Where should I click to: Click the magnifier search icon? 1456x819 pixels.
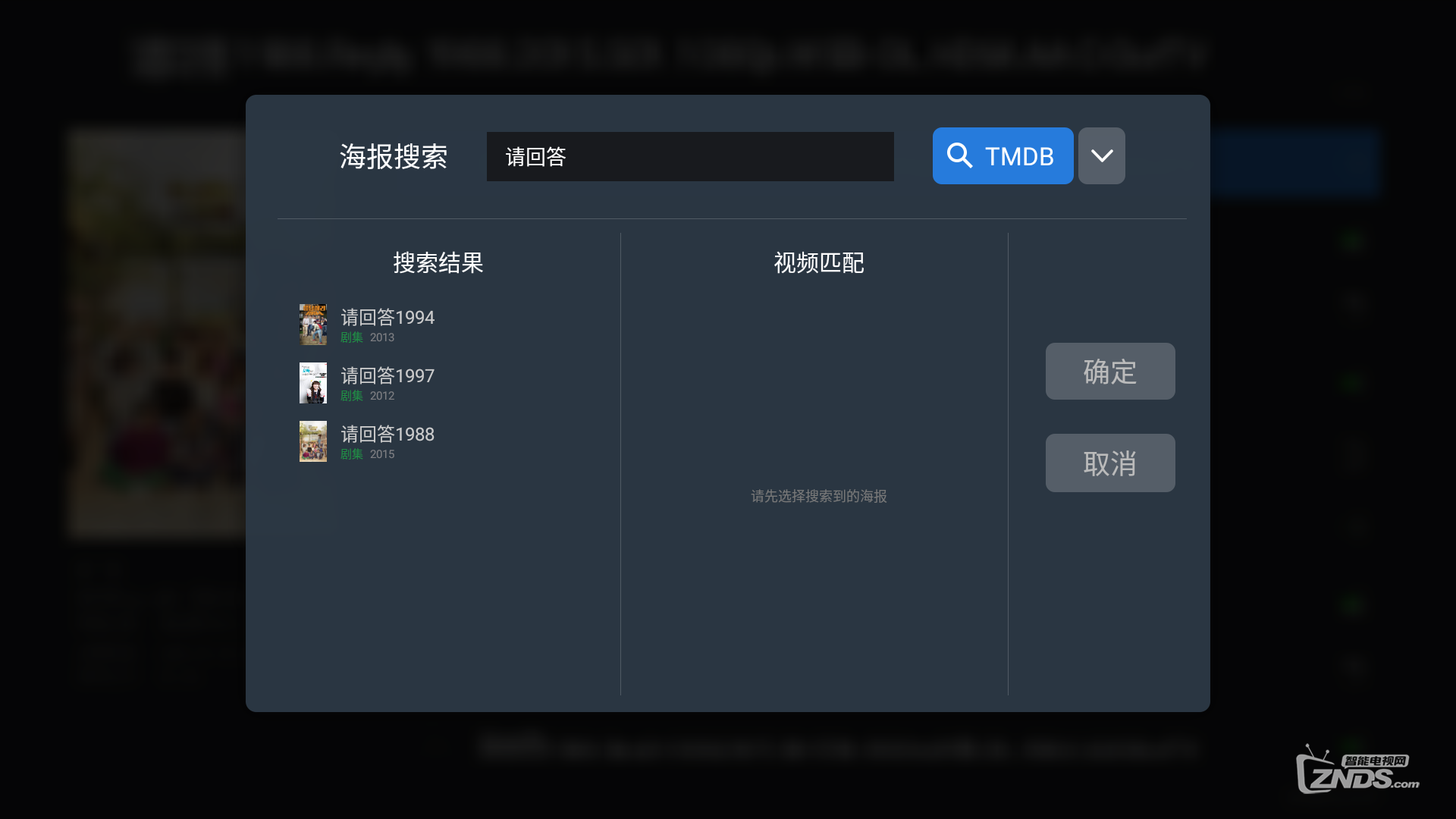click(x=959, y=155)
